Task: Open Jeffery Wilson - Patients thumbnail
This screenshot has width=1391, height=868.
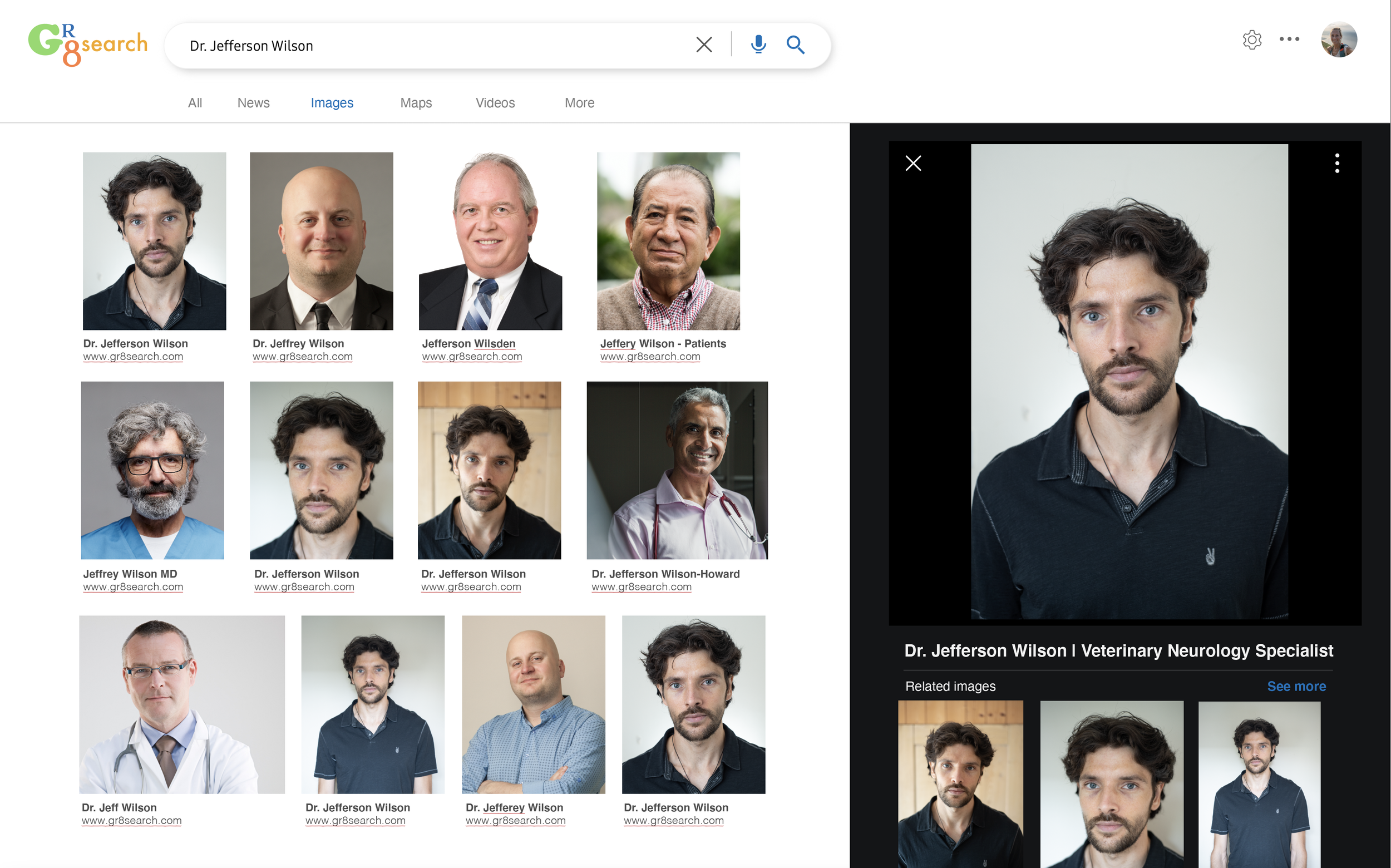Action: click(x=668, y=241)
